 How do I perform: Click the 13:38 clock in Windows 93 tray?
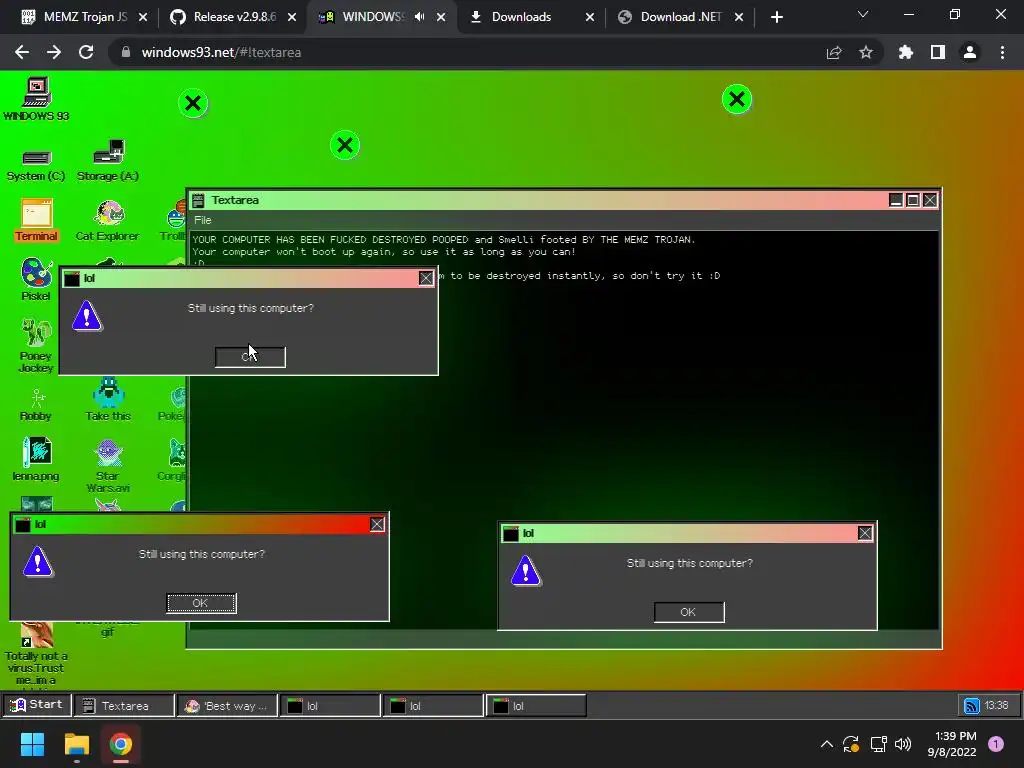[997, 705]
